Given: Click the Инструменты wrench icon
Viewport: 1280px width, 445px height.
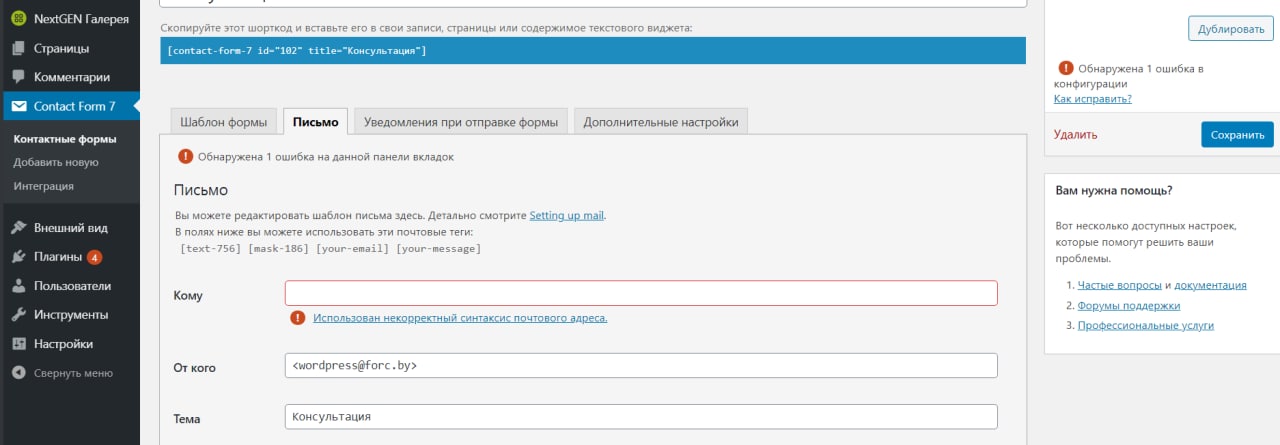Looking at the screenshot, I should click(x=18, y=314).
